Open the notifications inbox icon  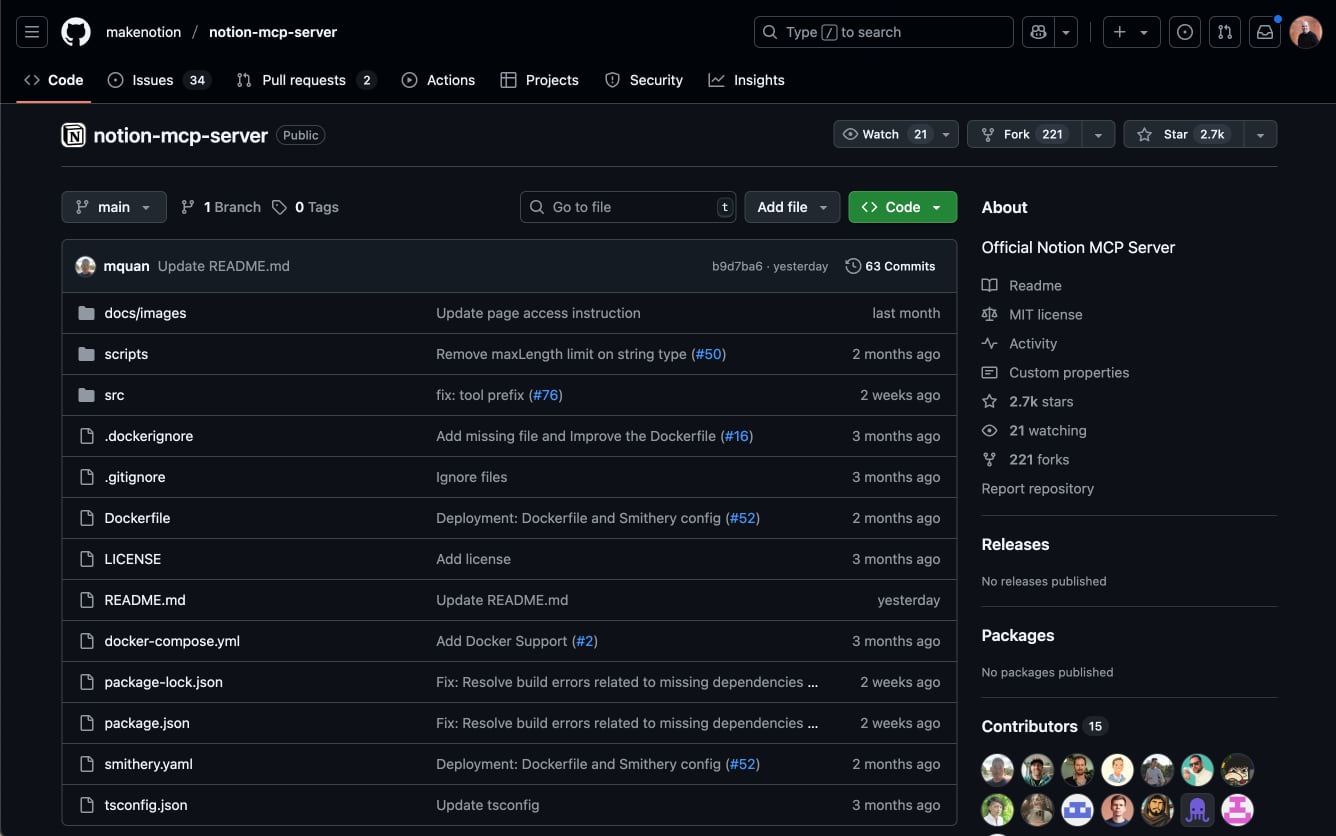(x=1265, y=32)
